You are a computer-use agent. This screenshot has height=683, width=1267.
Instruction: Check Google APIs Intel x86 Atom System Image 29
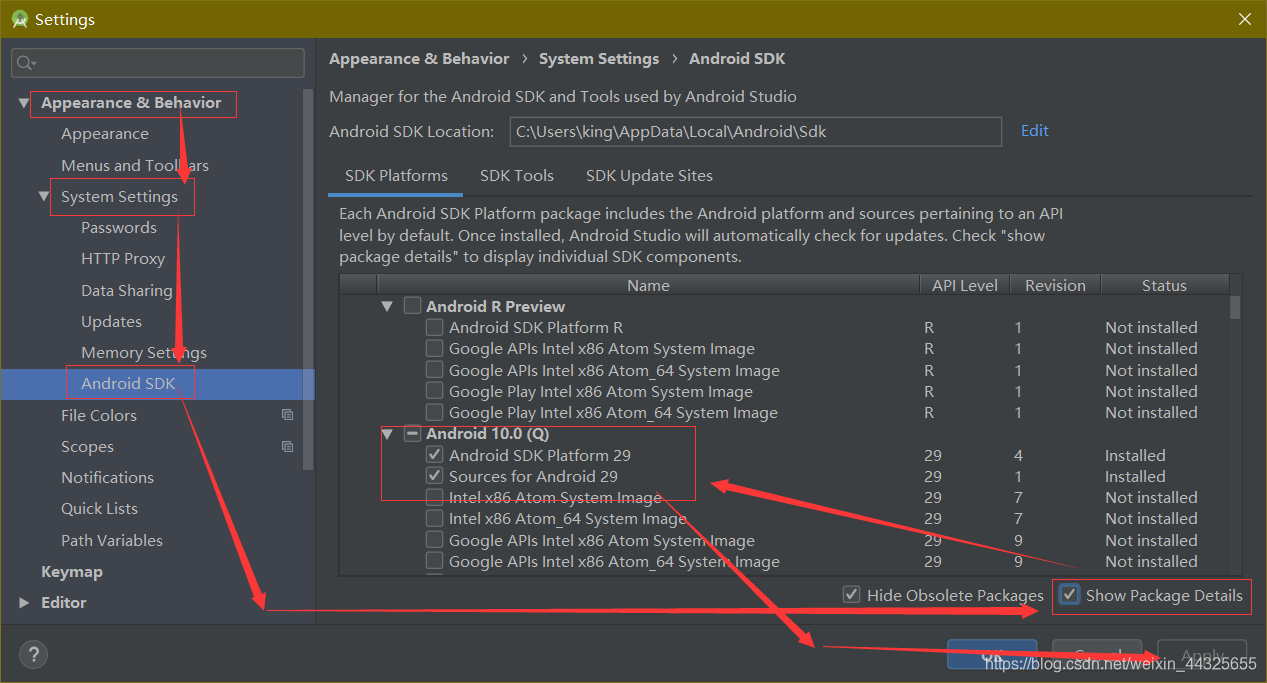click(x=434, y=540)
